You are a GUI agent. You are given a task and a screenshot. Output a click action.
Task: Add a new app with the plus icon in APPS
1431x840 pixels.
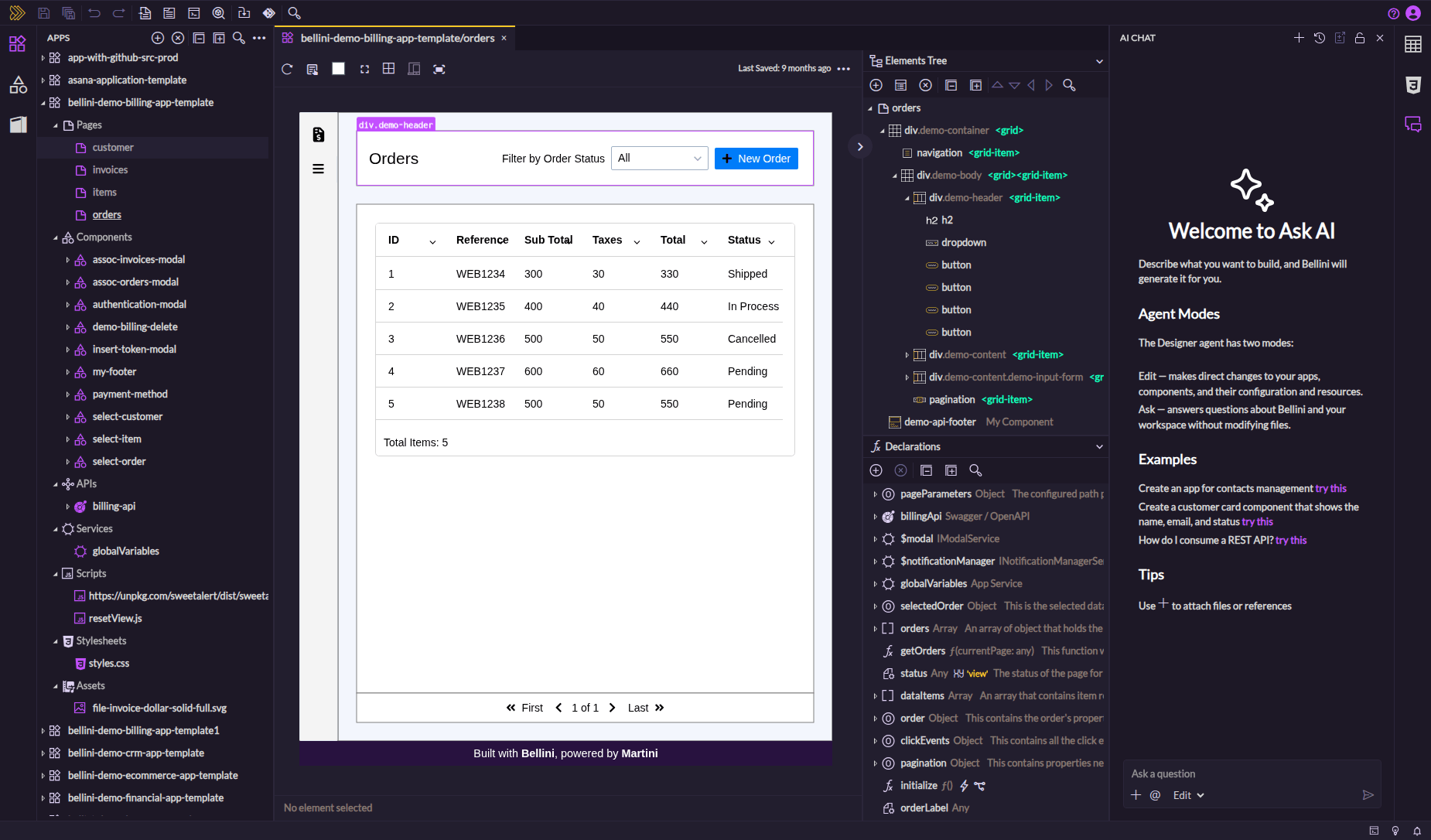click(x=158, y=38)
